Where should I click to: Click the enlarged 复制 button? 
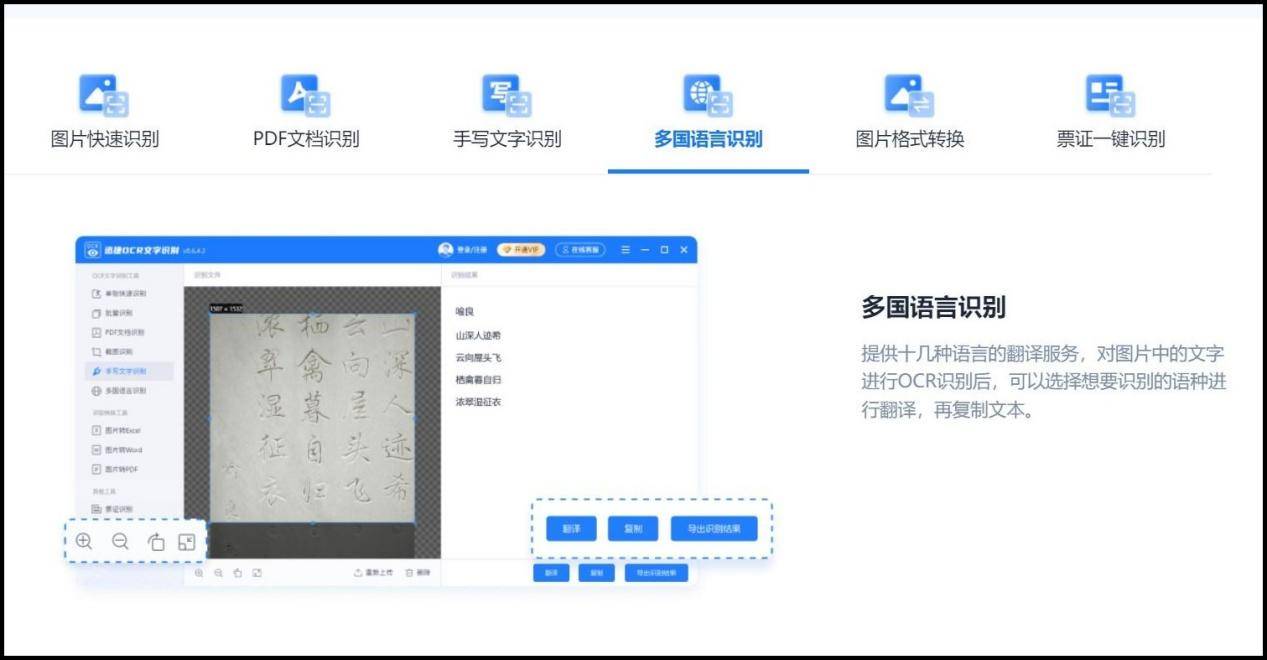633,529
